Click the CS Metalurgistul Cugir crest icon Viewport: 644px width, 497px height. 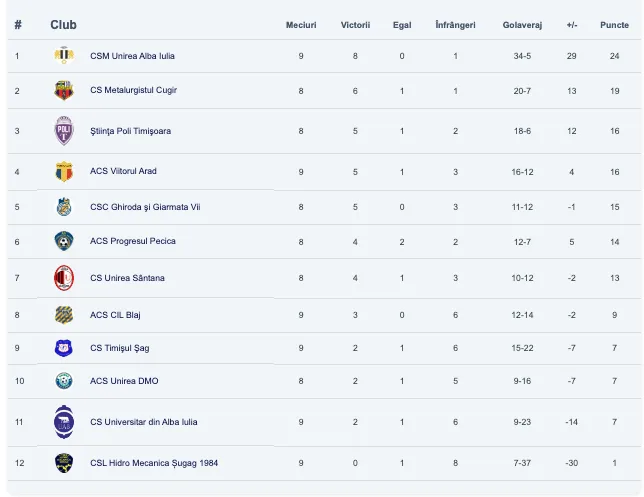pyautogui.click(x=64, y=91)
